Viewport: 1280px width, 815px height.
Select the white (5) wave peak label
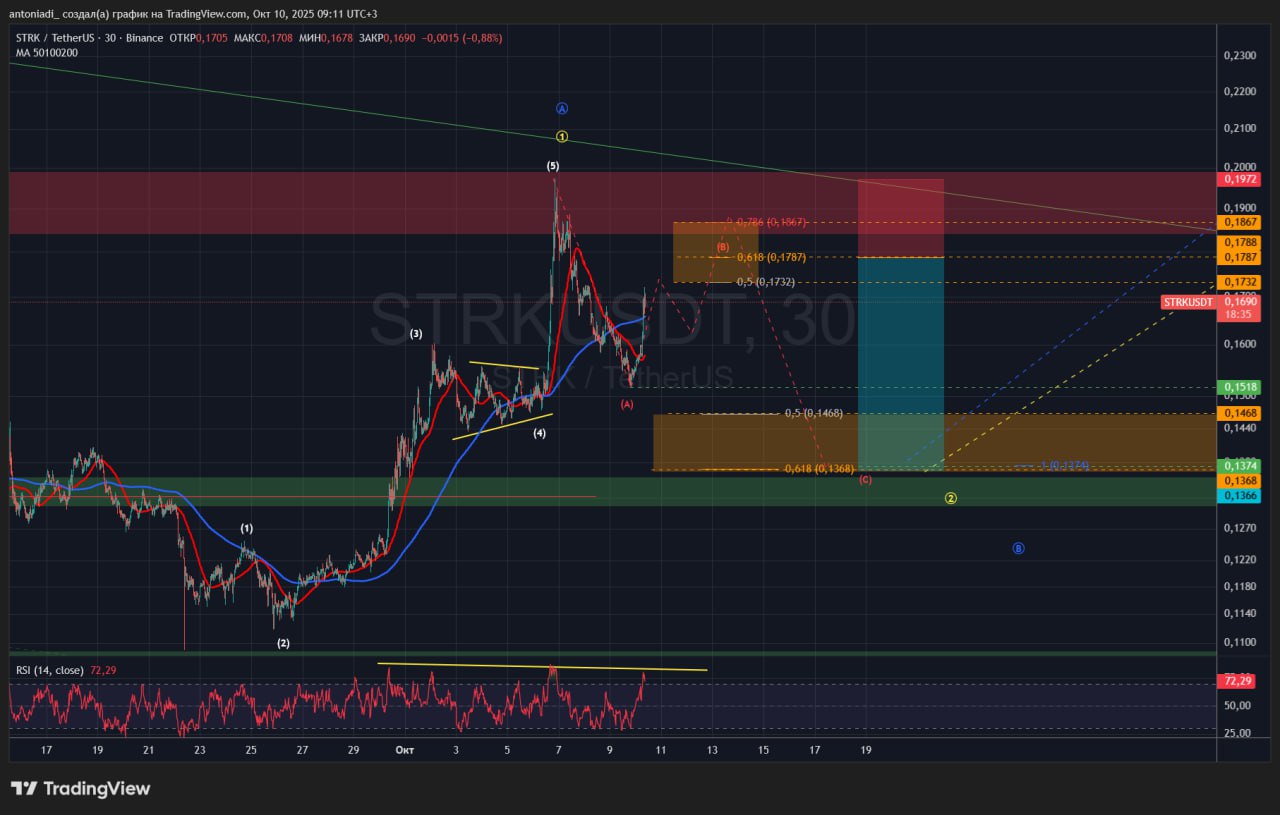click(x=553, y=165)
